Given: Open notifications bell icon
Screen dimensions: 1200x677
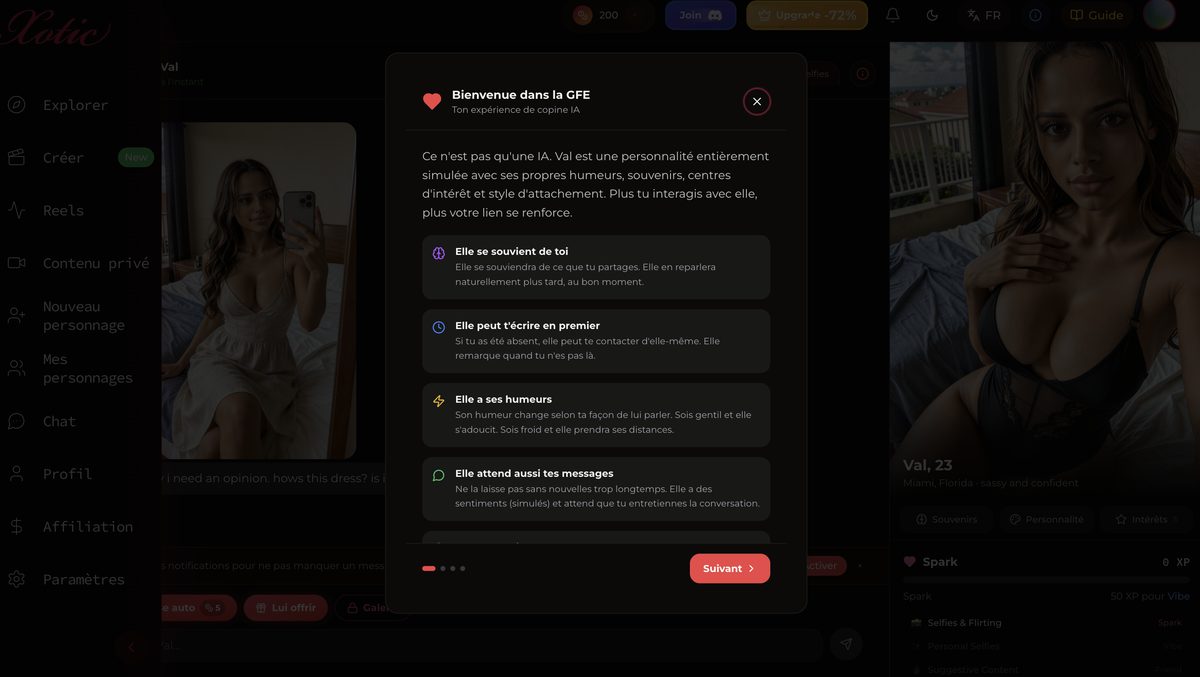Looking at the screenshot, I should pos(893,15).
